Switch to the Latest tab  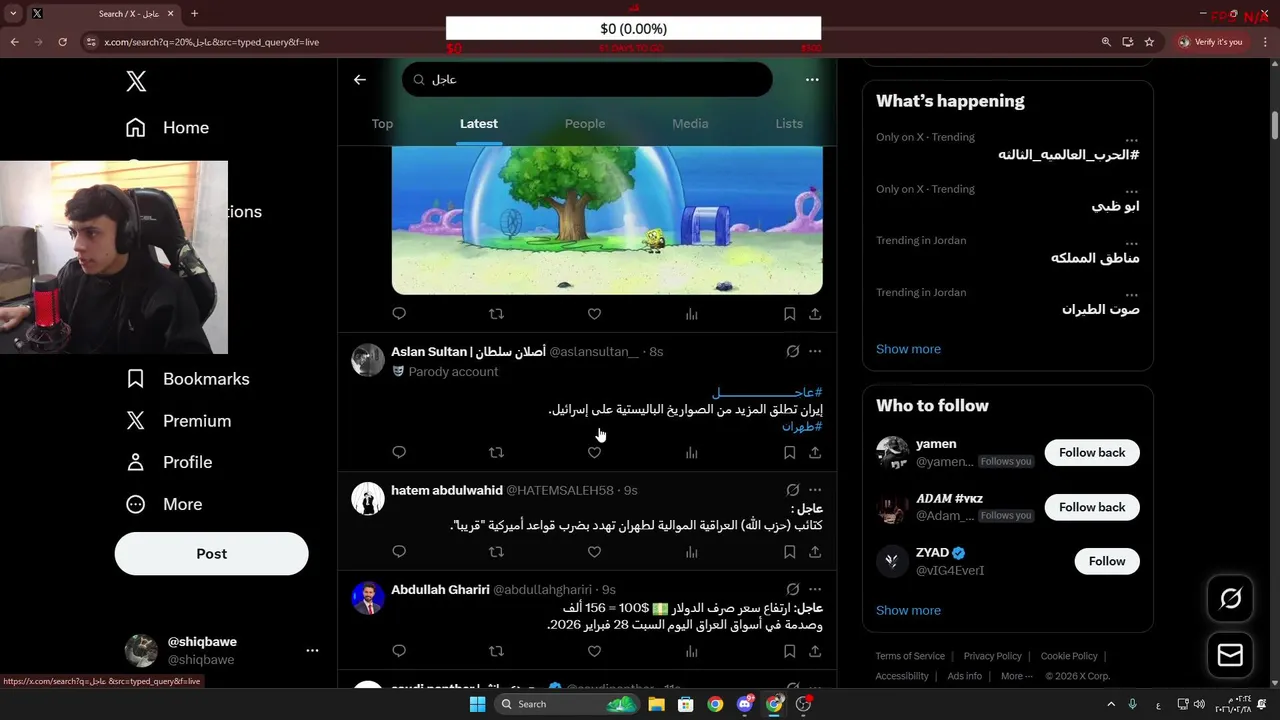click(x=478, y=124)
